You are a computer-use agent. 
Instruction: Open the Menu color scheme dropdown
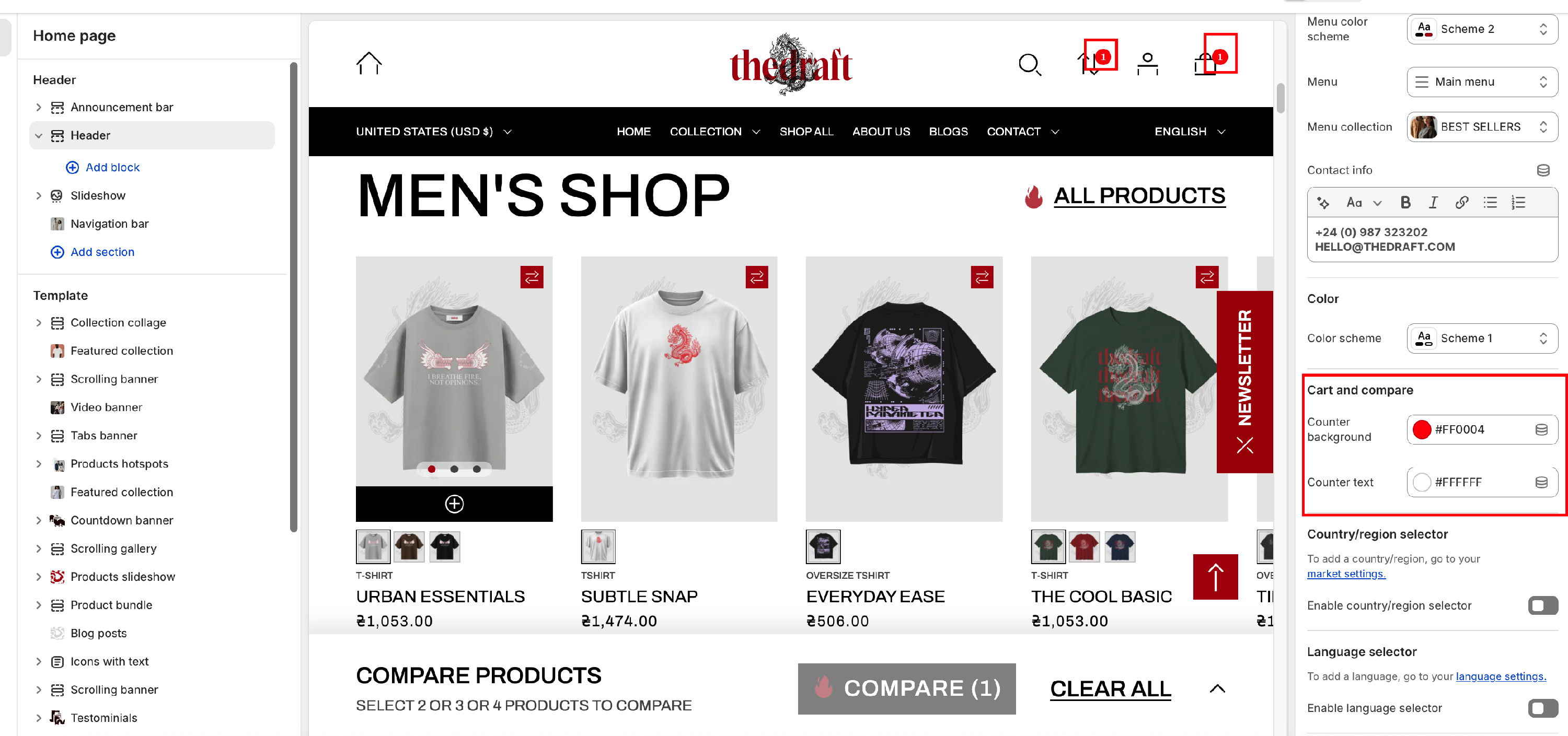pos(1482,29)
